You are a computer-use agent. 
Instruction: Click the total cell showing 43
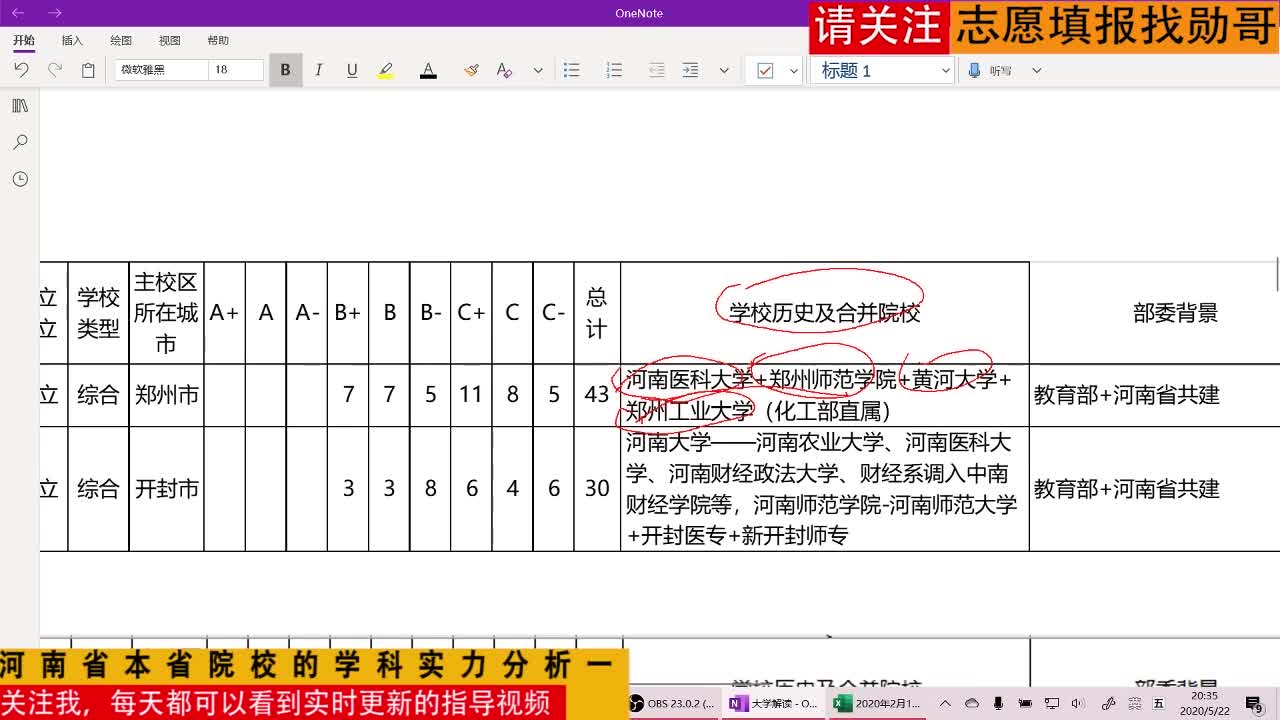tap(597, 395)
